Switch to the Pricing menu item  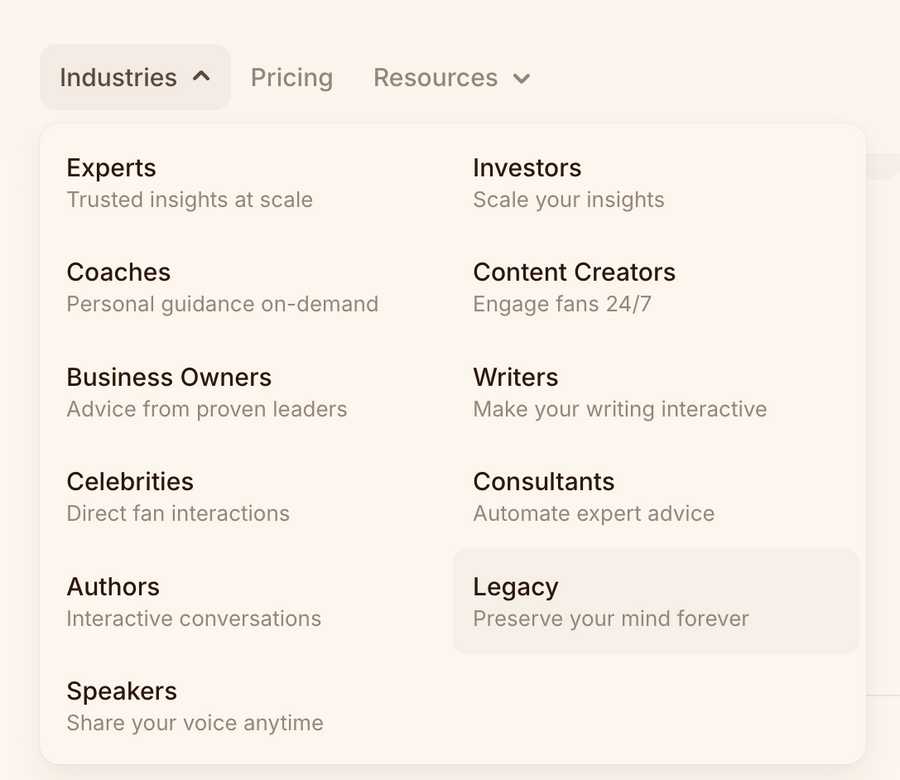[x=291, y=77]
